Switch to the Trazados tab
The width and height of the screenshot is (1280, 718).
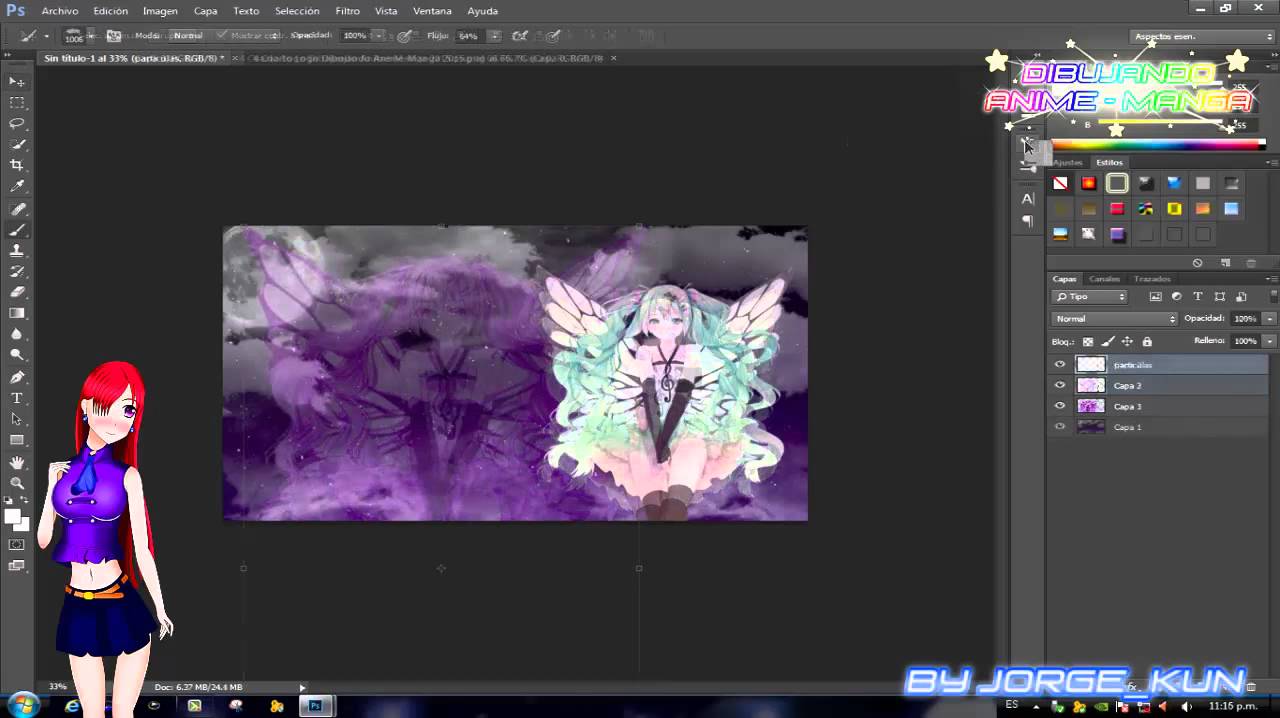[x=1152, y=279]
